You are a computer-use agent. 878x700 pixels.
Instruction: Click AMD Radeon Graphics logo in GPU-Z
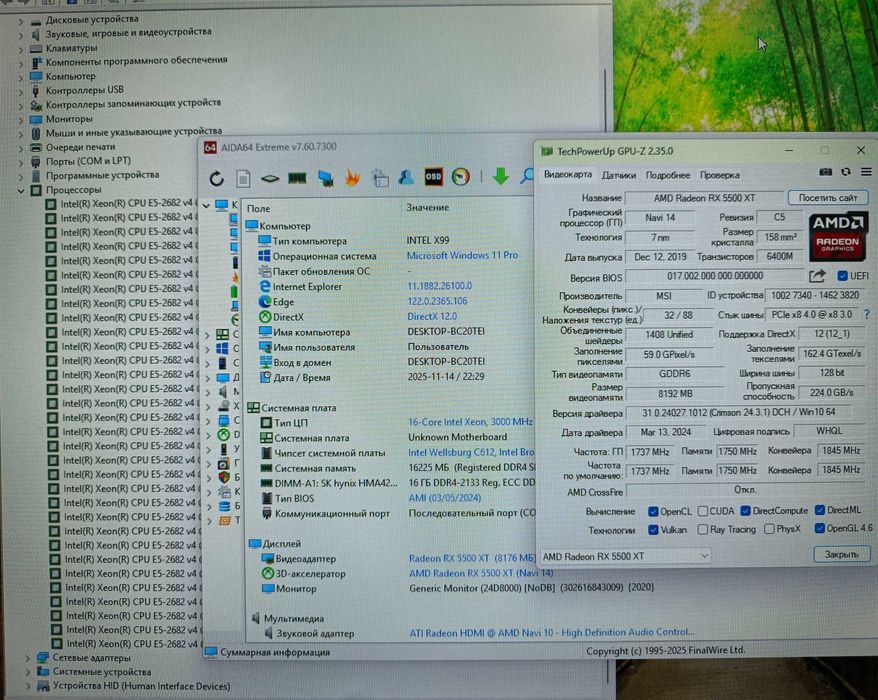point(838,236)
